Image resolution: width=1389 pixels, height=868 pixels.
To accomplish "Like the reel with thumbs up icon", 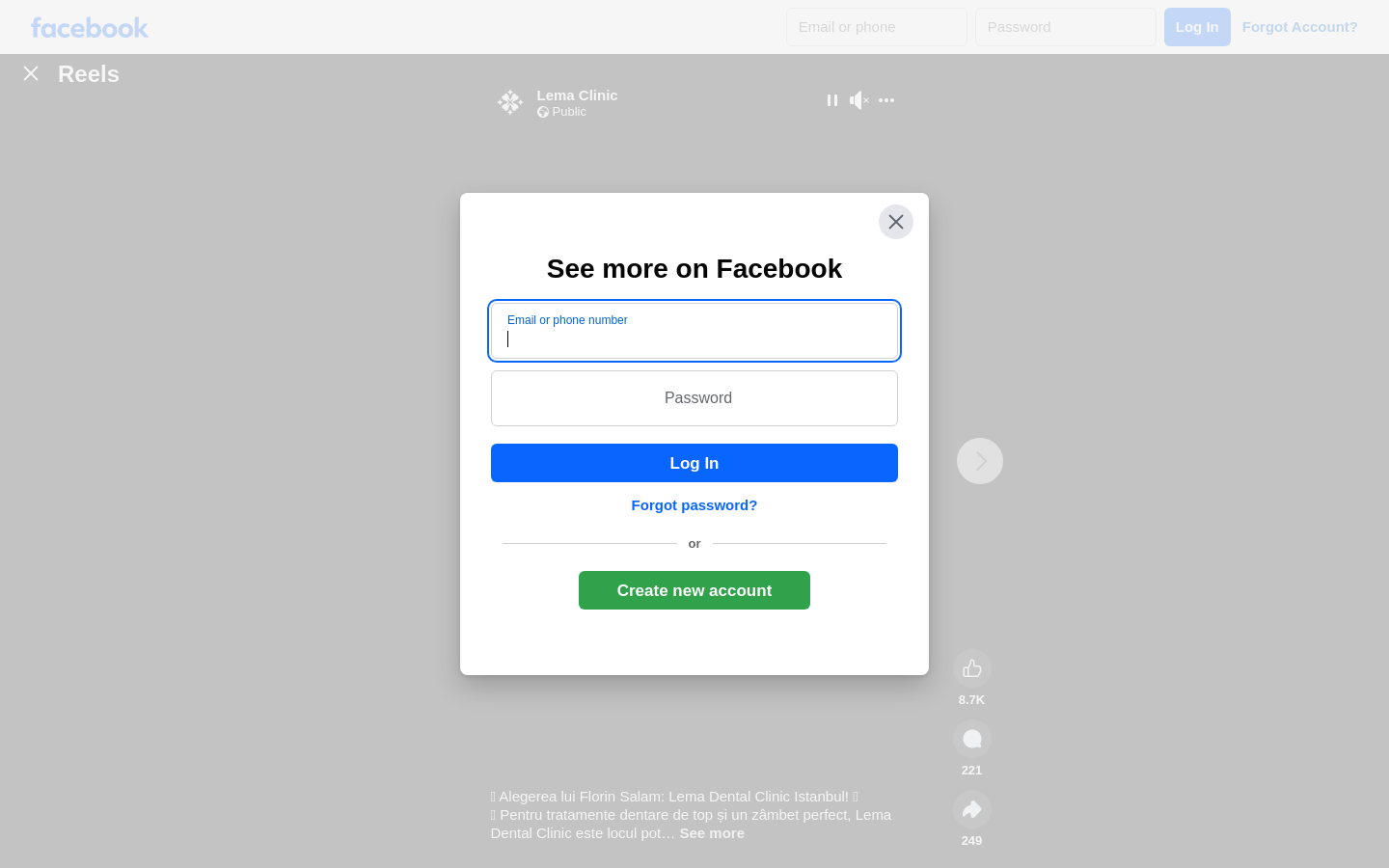I will [x=972, y=668].
